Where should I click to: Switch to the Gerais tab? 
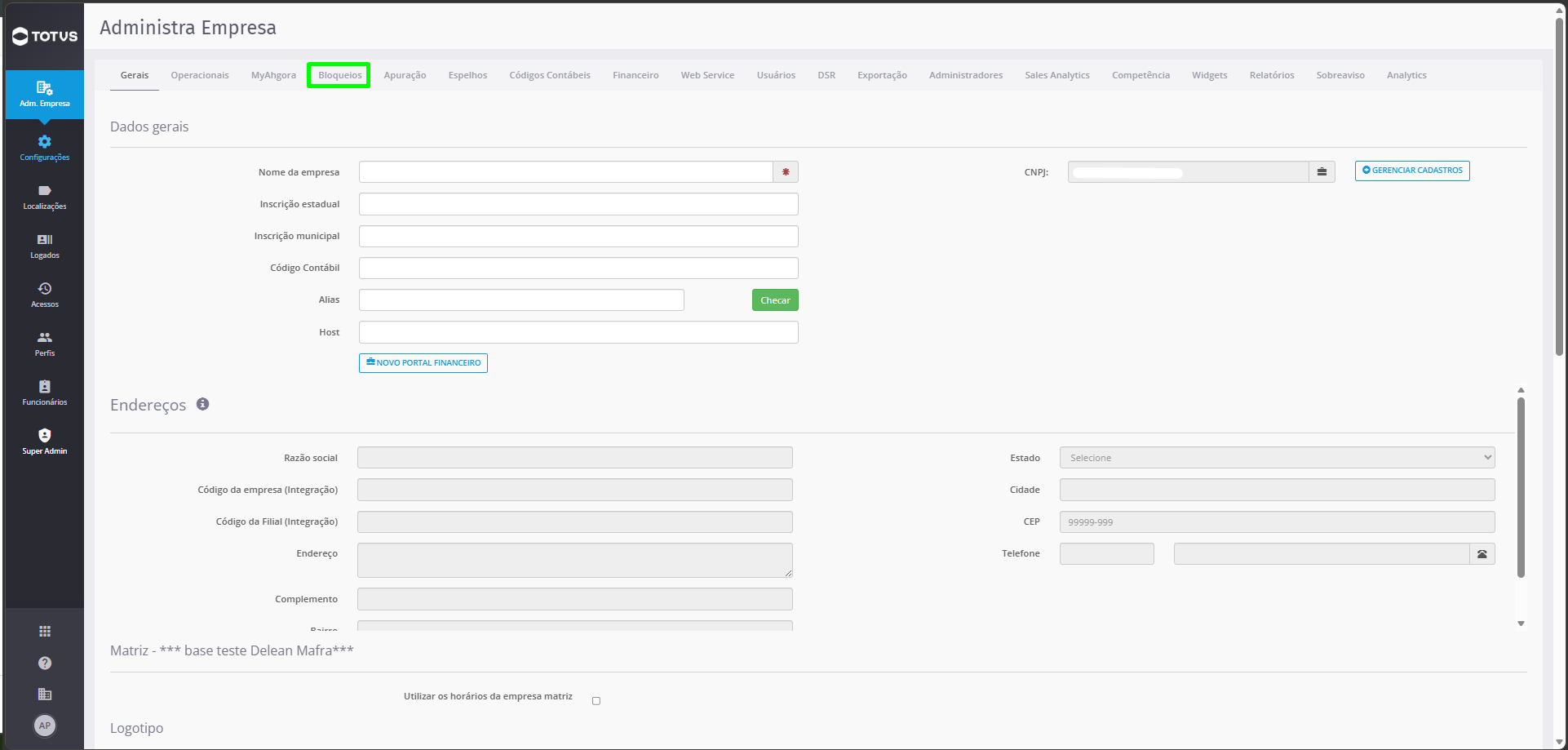[x=135, y=75]
